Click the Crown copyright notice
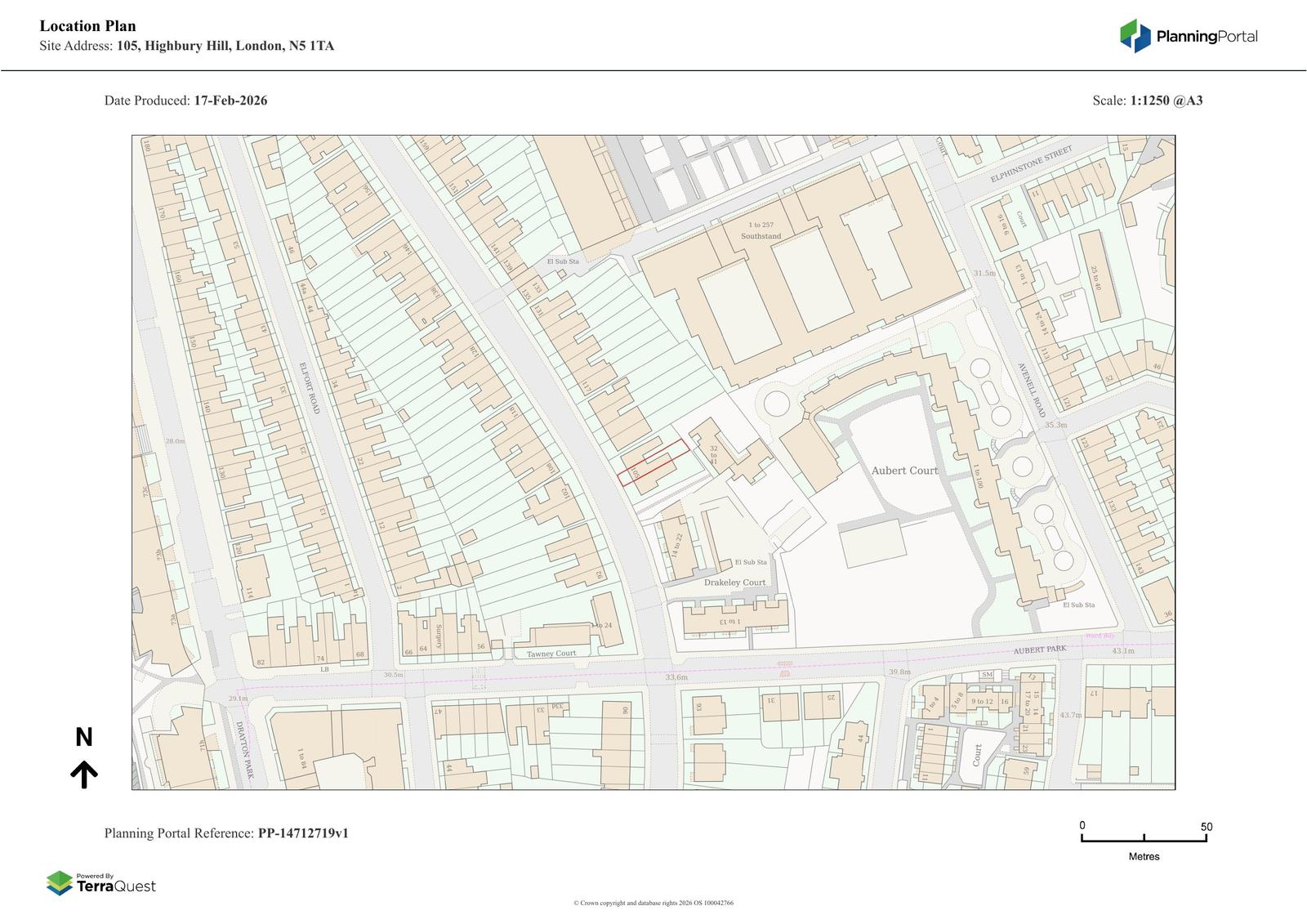 [x=653, y=903]
